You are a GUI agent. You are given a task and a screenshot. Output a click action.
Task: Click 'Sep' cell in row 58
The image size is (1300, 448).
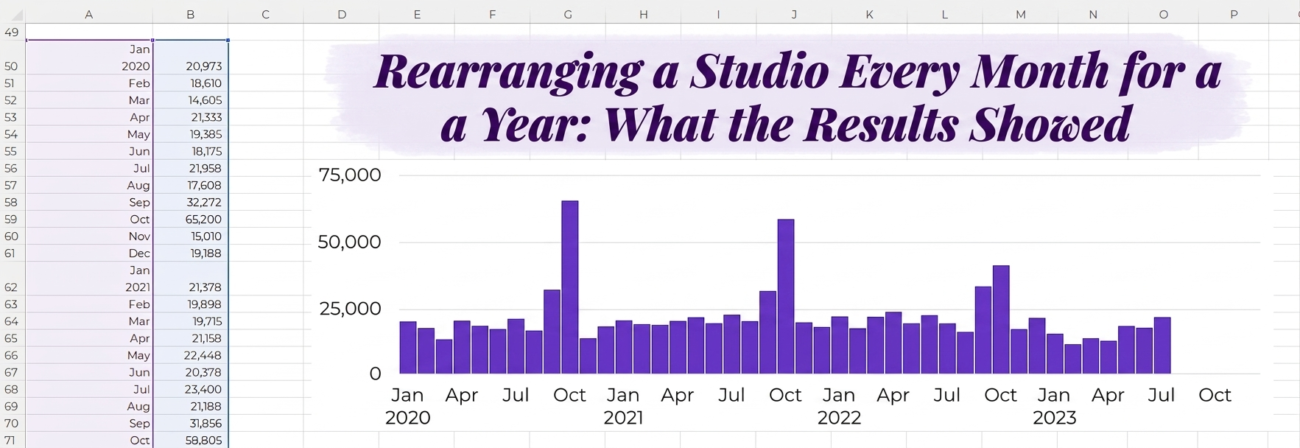pos(90,202)
